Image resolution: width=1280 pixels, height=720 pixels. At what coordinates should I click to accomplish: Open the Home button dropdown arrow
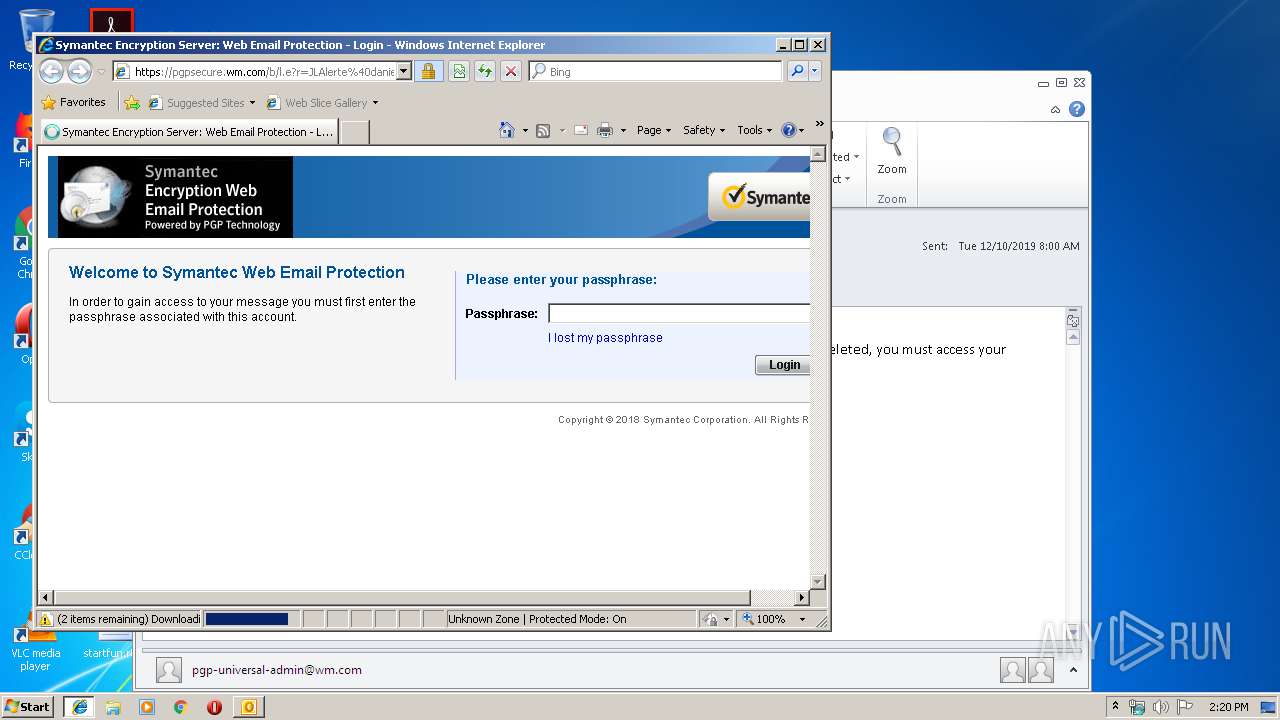525,130
